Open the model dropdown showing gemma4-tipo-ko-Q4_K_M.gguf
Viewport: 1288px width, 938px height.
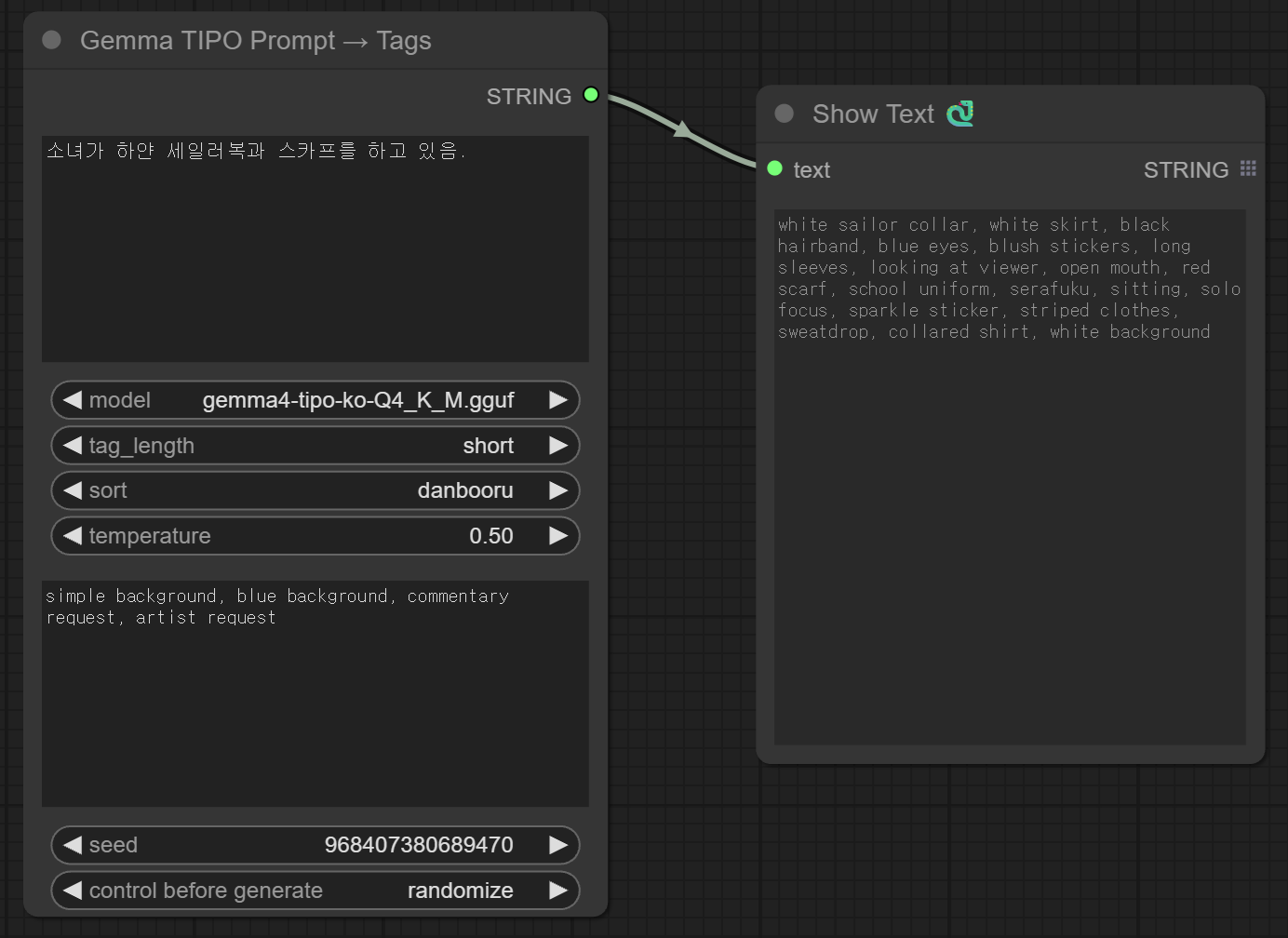click(x=315, y=400)
